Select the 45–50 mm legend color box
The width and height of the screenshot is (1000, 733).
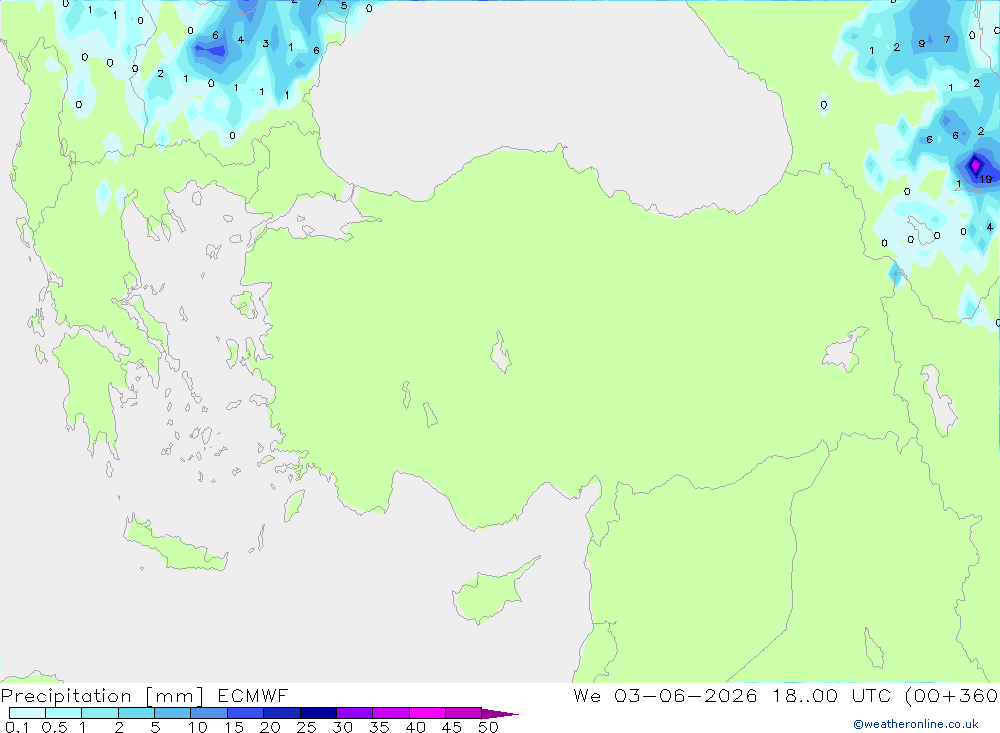click(x=463, y=713)
